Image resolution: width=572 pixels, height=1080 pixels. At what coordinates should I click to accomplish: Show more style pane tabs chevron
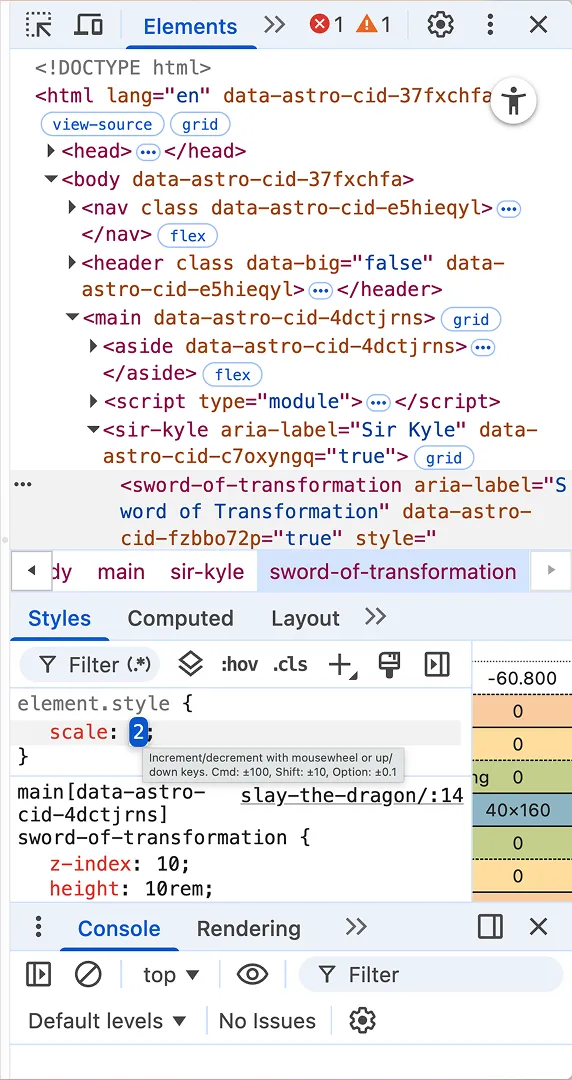(x=375, y=616)
